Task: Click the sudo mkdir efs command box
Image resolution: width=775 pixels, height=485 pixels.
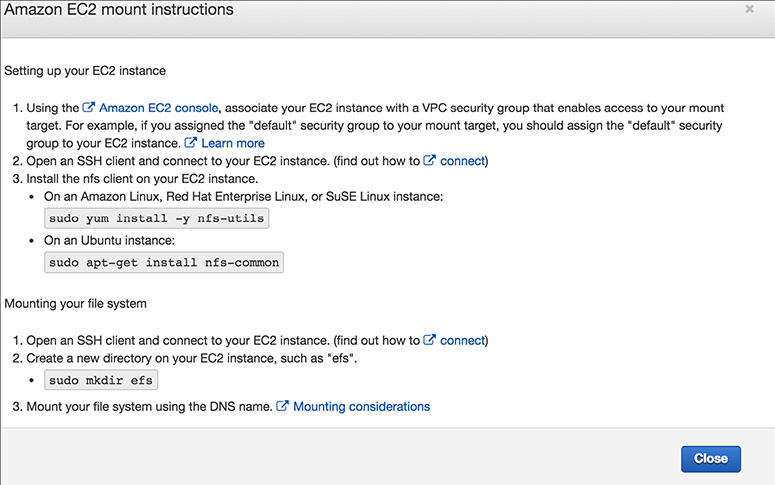Action: click(102, 381)
